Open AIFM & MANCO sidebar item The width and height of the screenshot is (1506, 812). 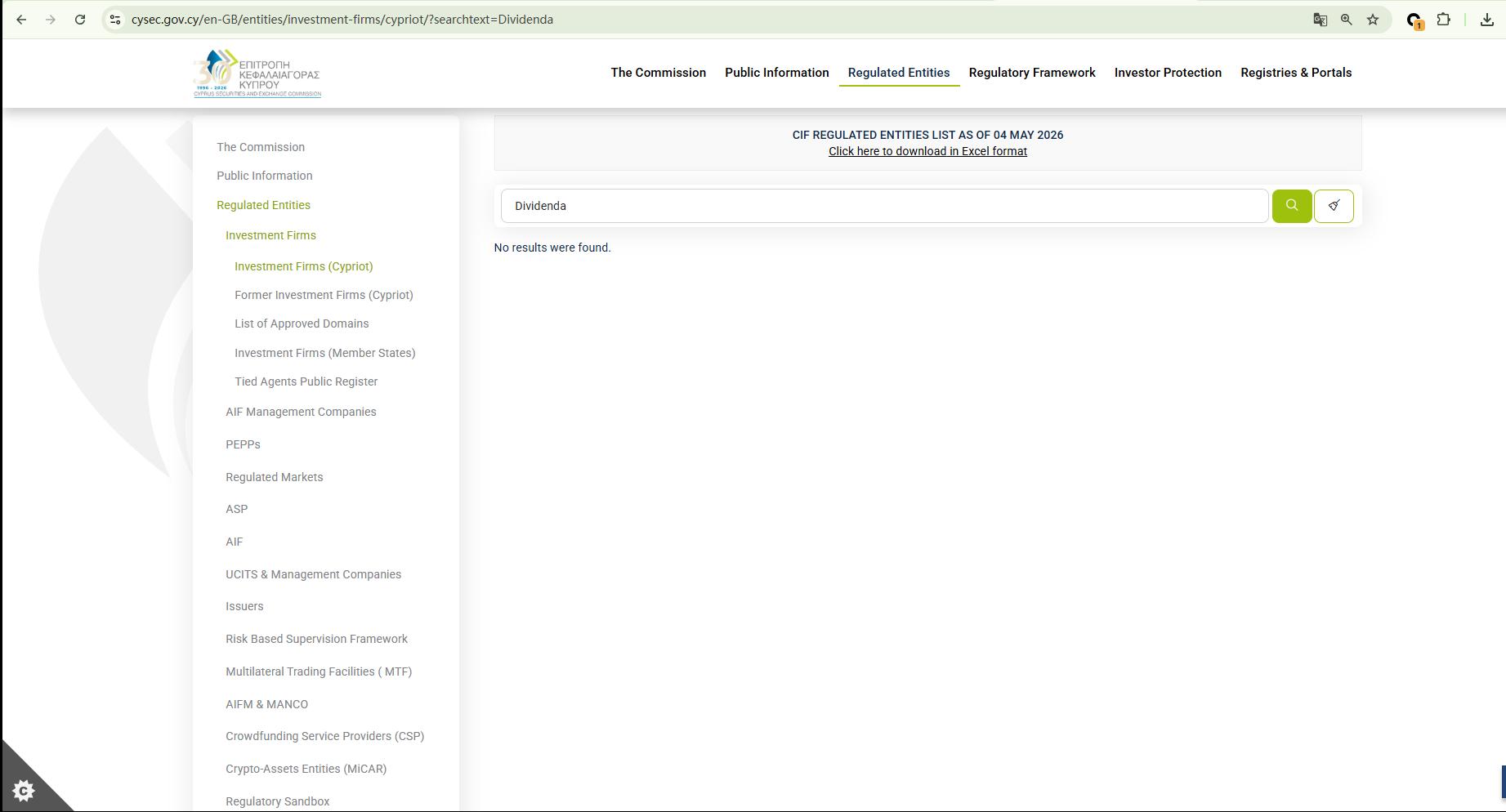click(267, 704)
